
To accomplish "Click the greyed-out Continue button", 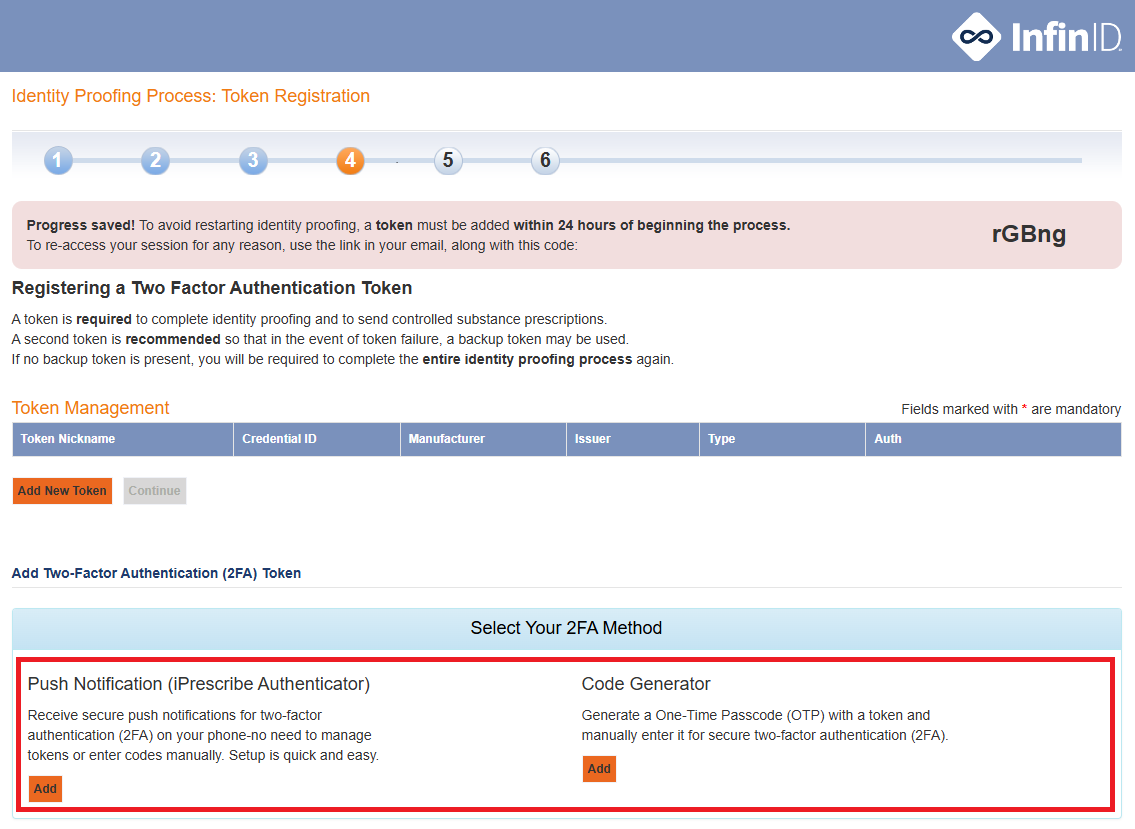I will tap(155, 491).
